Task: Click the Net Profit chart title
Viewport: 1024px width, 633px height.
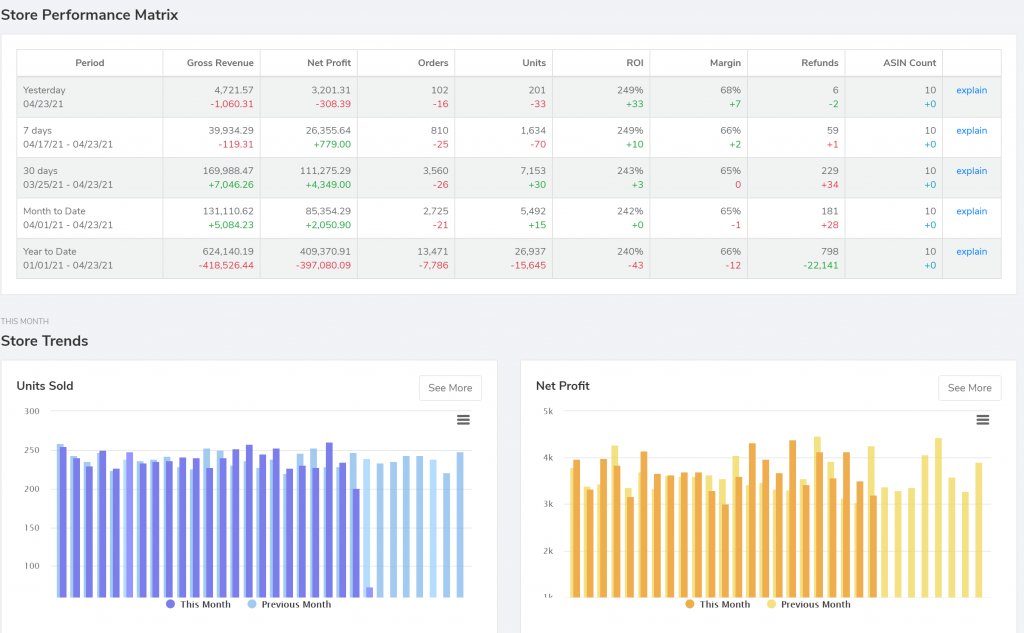Action: [x=563, y=386]
